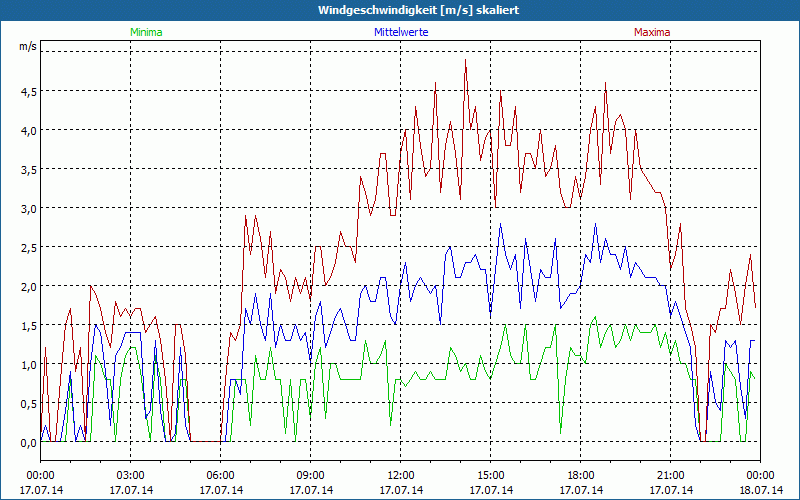This screenshot has width=800, height=500.
Task: Click the 'm/s' unit label on y-axis
Action: (28, 46)
